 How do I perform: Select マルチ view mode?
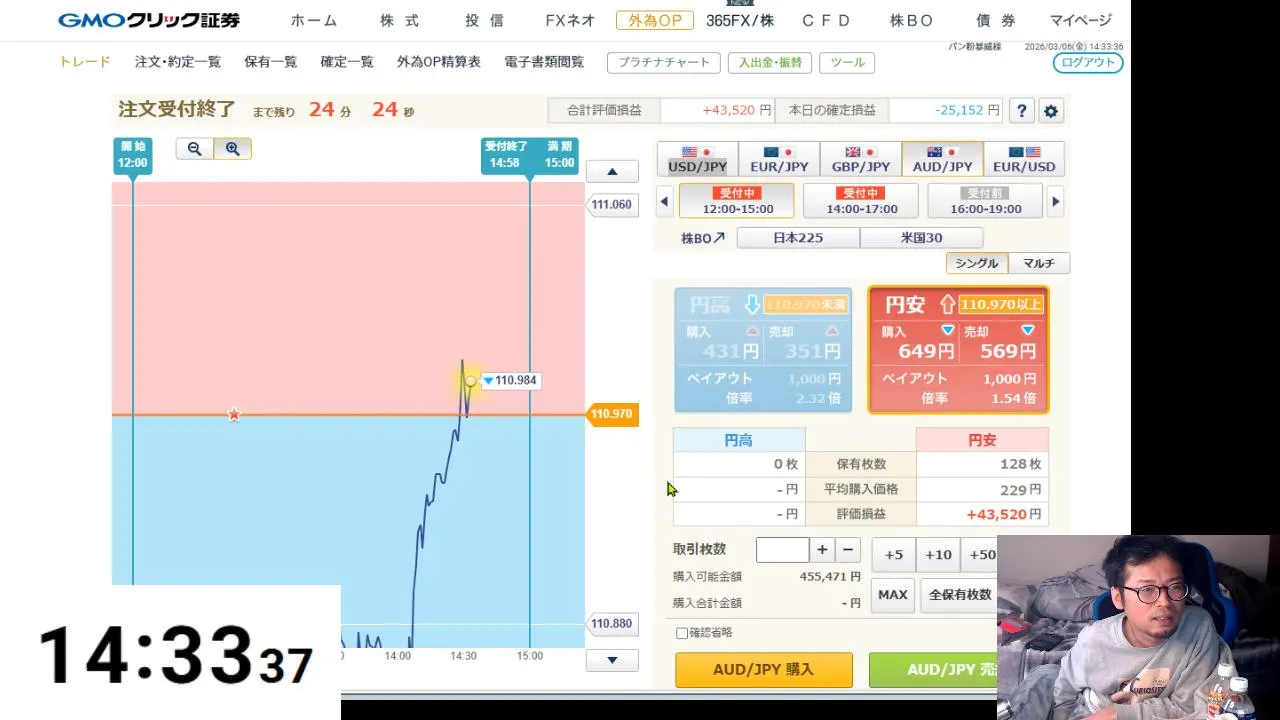[1039, 263]
